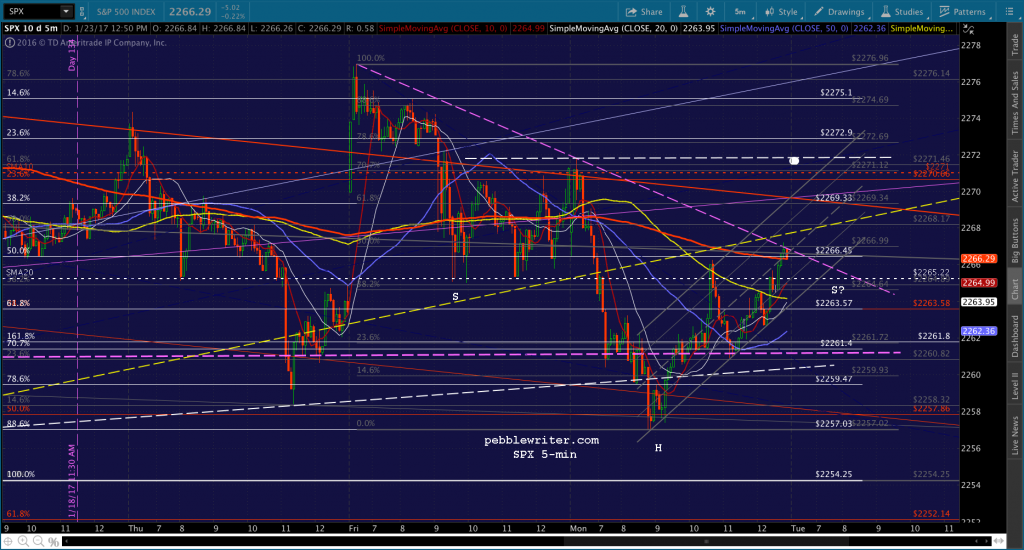
Task: Open the Dashboard side tab
Action: coord(1015,336)
